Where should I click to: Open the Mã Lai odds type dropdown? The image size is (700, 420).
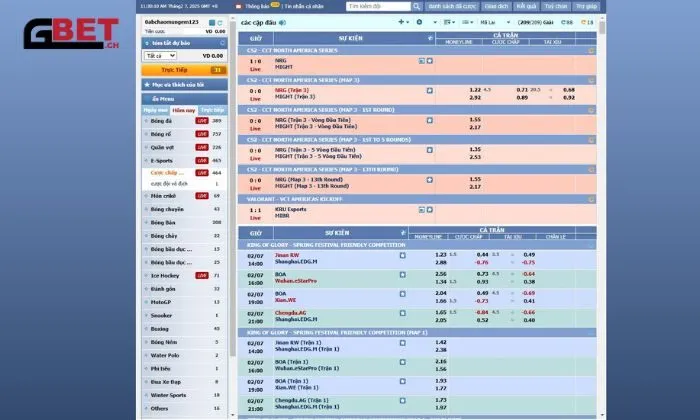click(495, 22)
